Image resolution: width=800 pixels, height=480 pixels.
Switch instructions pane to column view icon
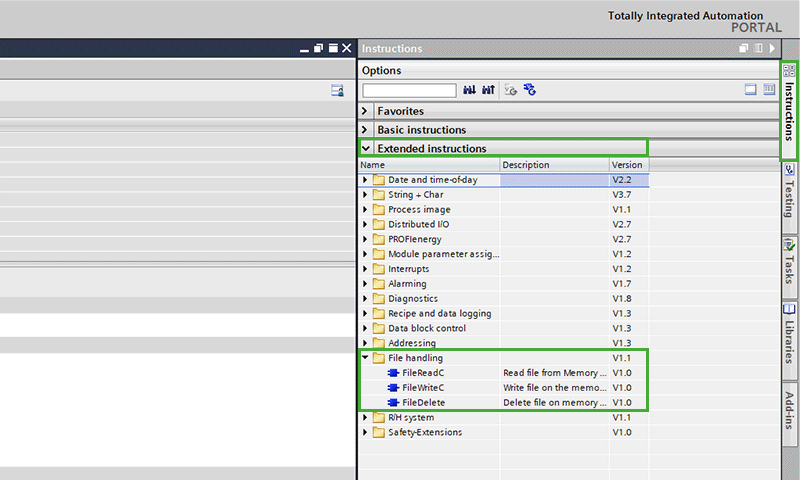pyautogui.click(x=769, y=90)
